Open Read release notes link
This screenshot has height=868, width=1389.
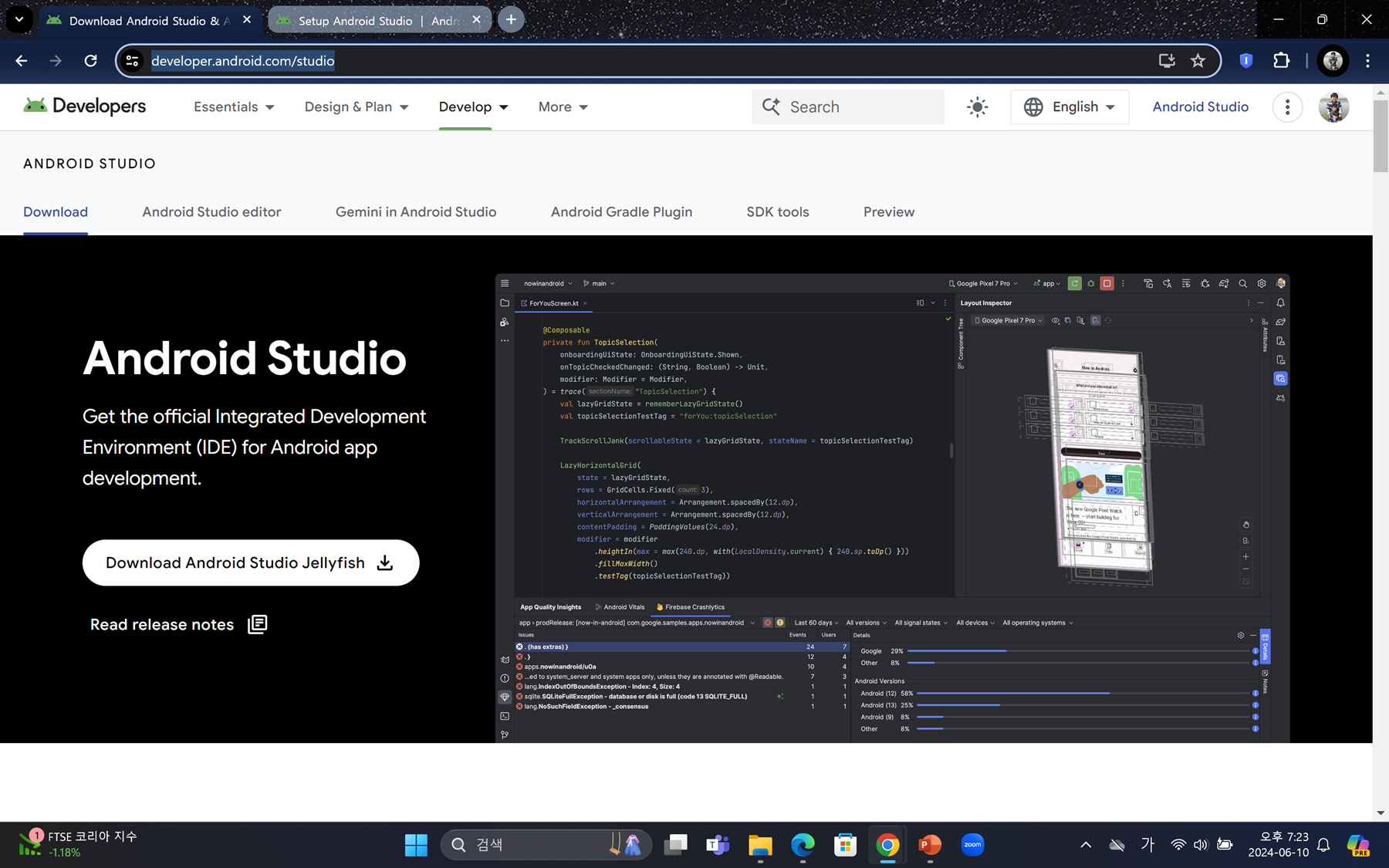click(x=178, y=624)
